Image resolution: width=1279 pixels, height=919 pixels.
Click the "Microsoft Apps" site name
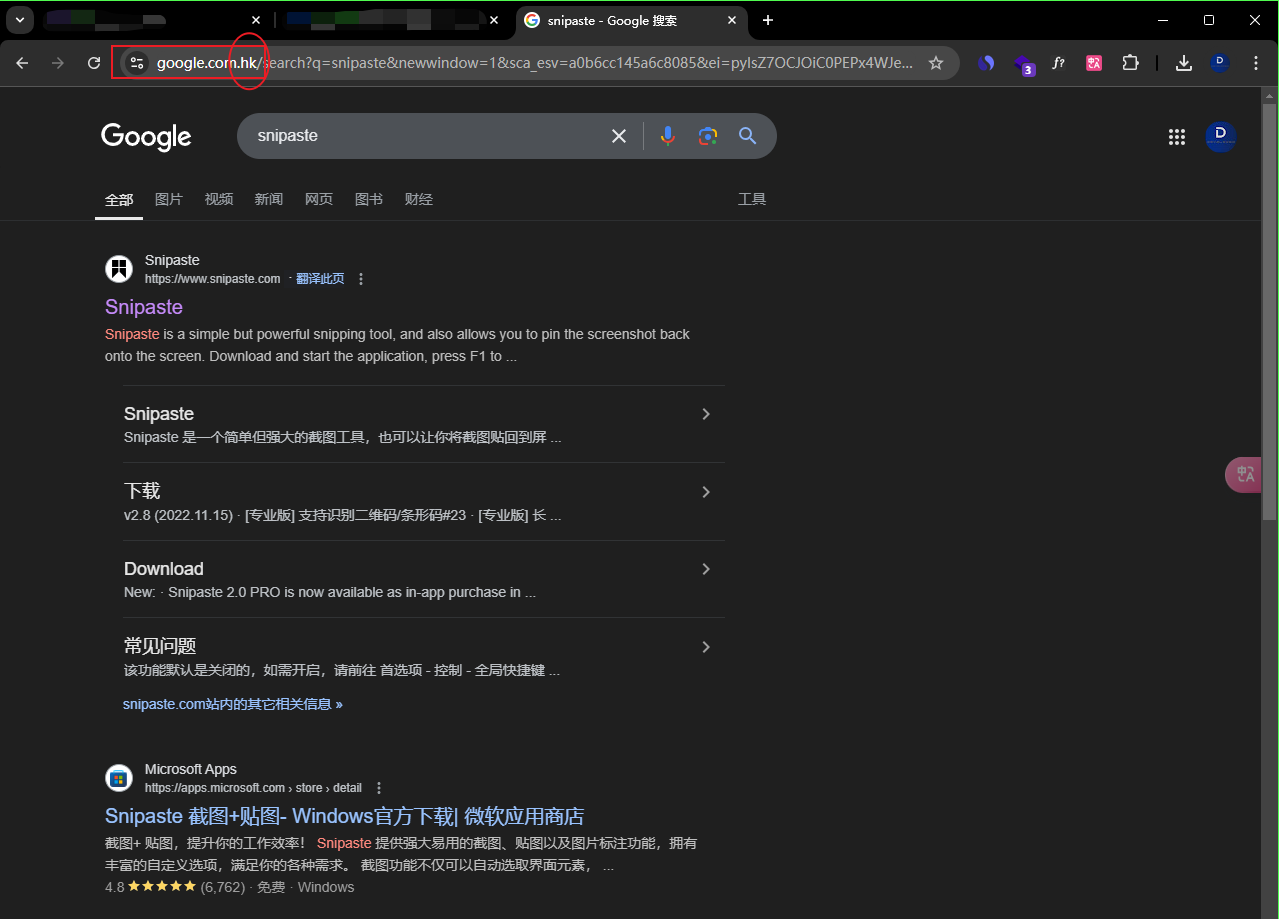pyautogui.click(x=191, y=769)
